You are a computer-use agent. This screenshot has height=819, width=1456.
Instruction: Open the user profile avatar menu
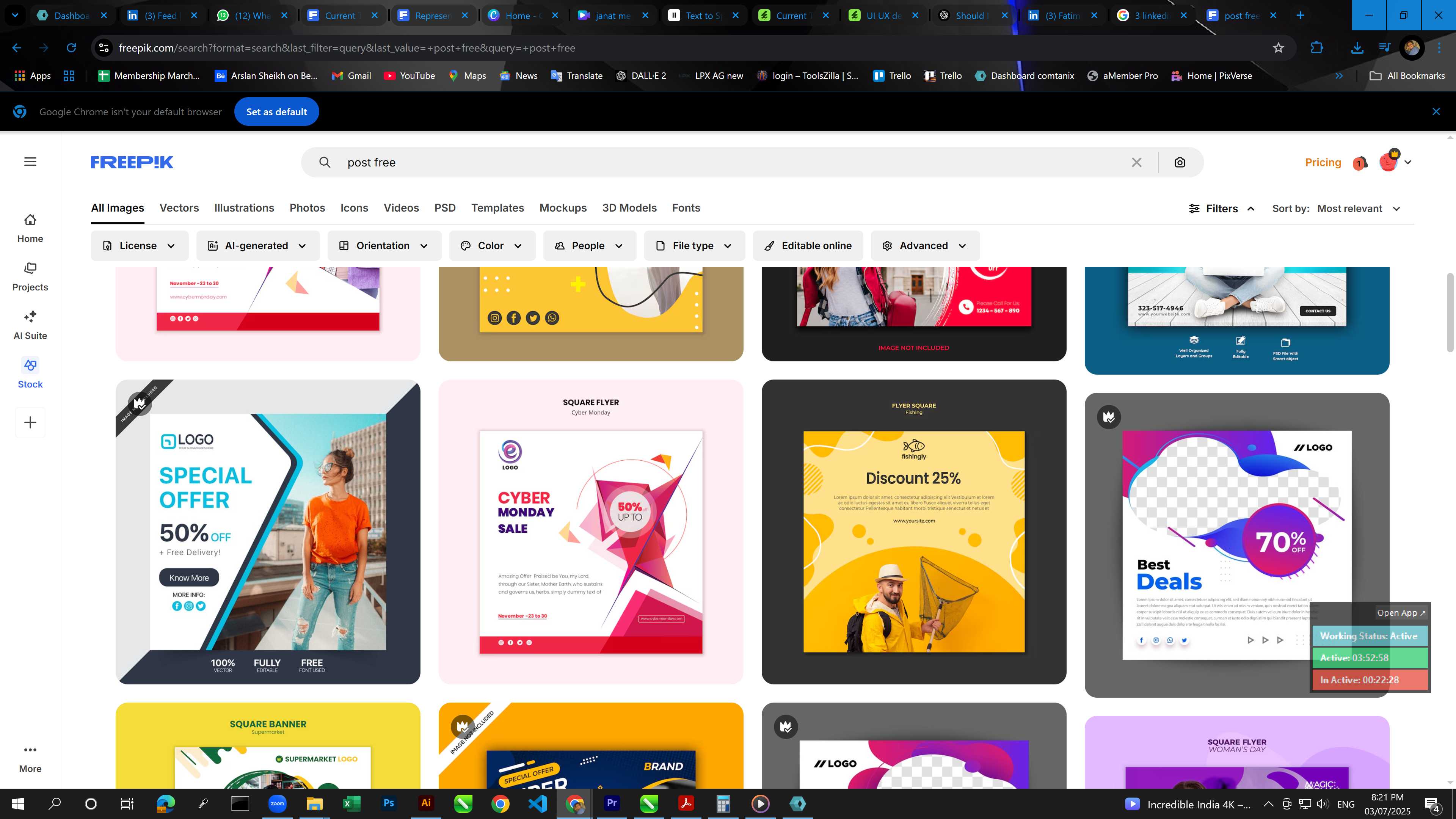(x=1395, y=162)
